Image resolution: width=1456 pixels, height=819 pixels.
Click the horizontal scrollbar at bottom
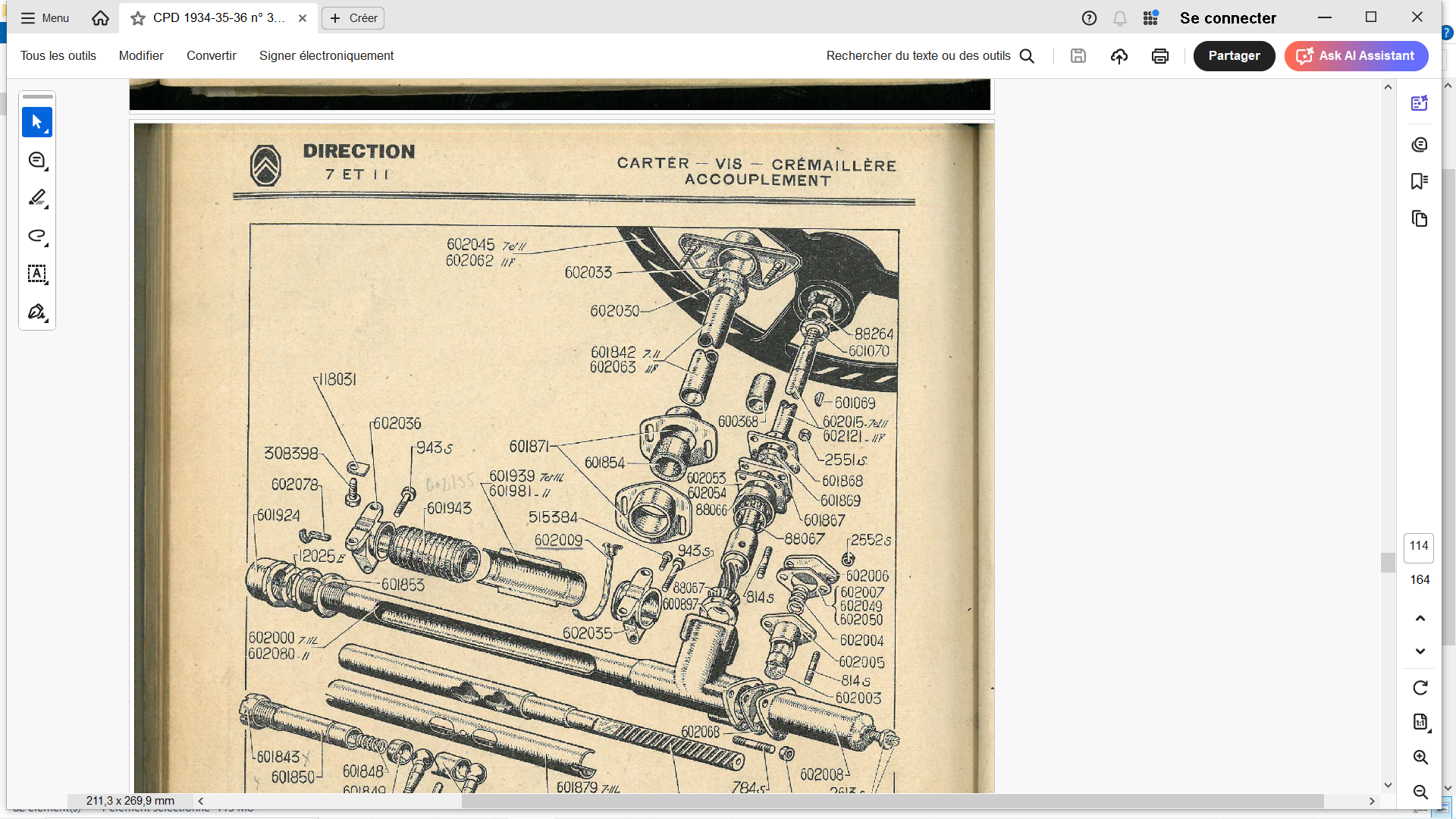[x=892, y=801]
